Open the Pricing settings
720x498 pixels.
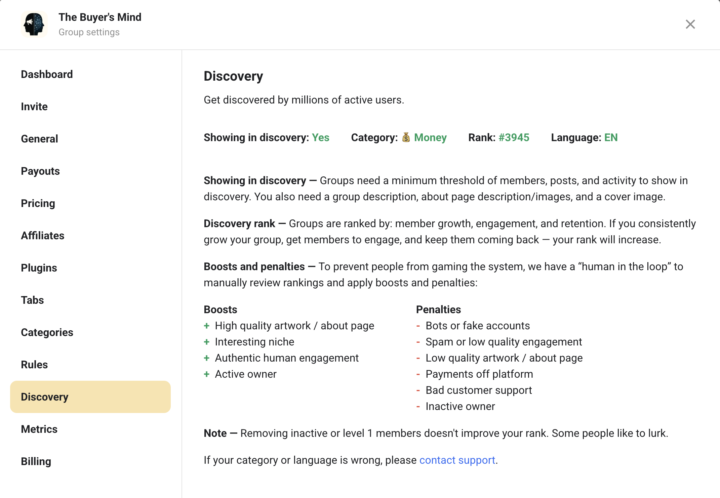point(38,203)
